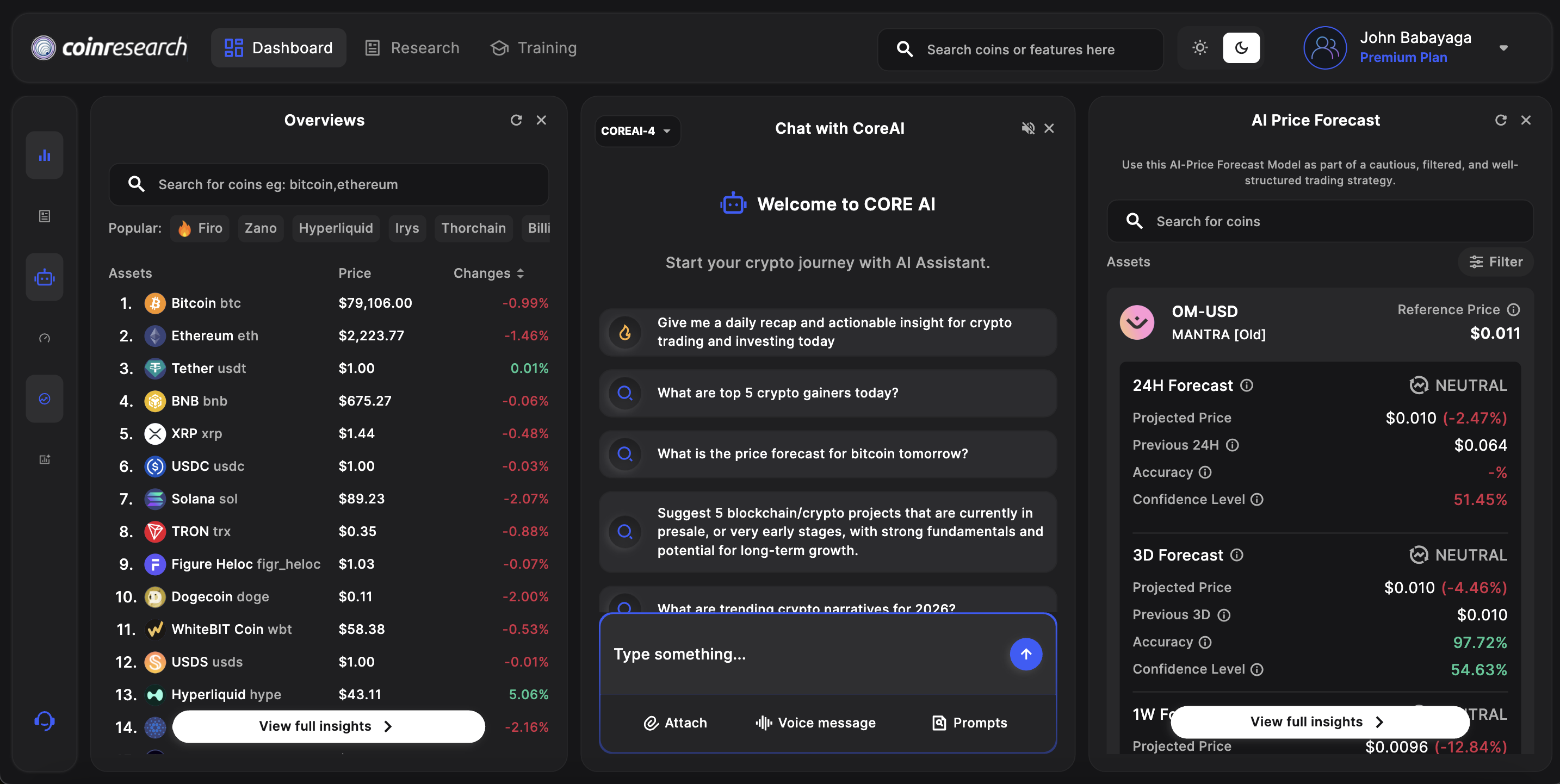Click the TRON coin logo icon

click(155, 532)
